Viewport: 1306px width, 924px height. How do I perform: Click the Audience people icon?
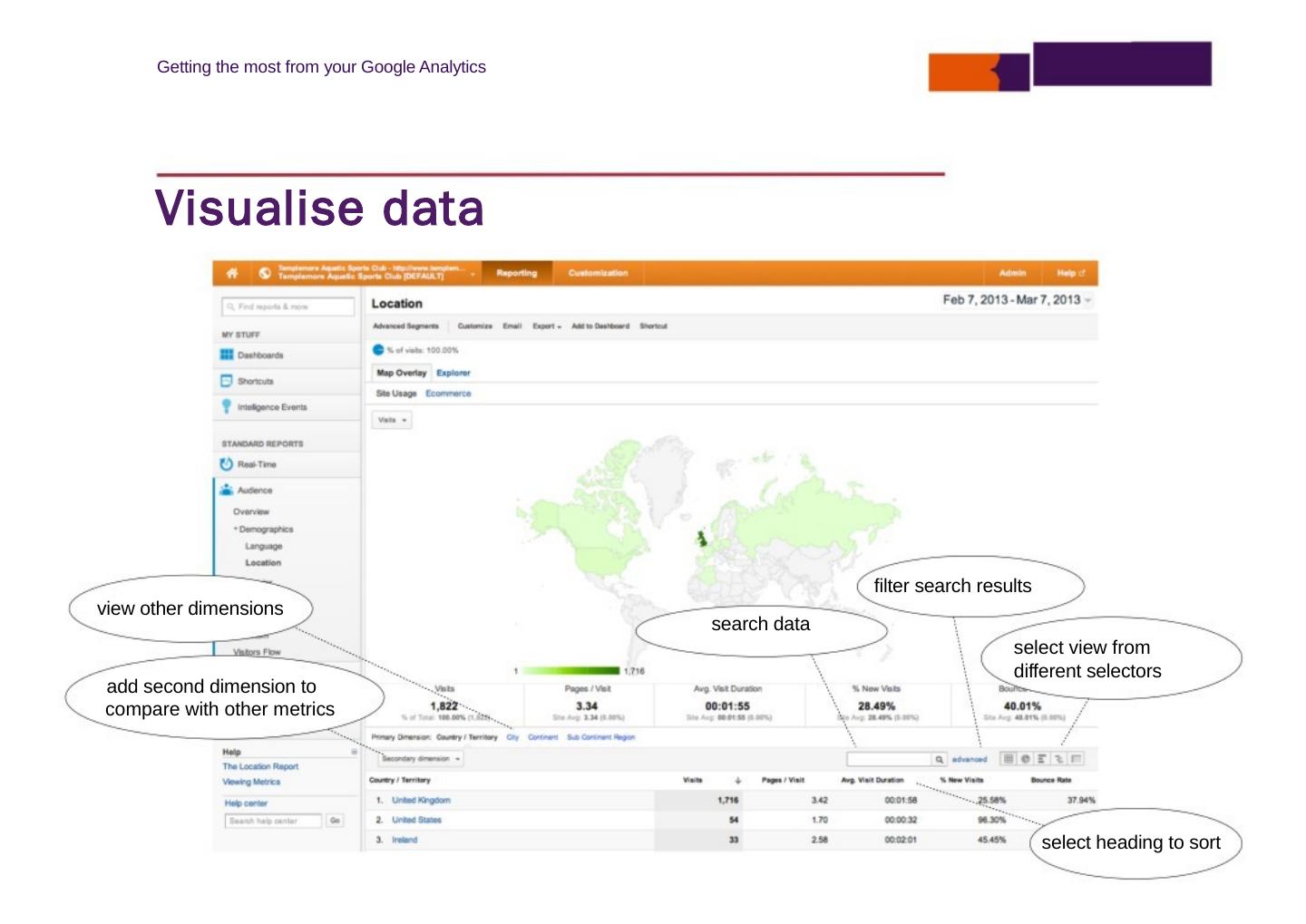(227, 490)
